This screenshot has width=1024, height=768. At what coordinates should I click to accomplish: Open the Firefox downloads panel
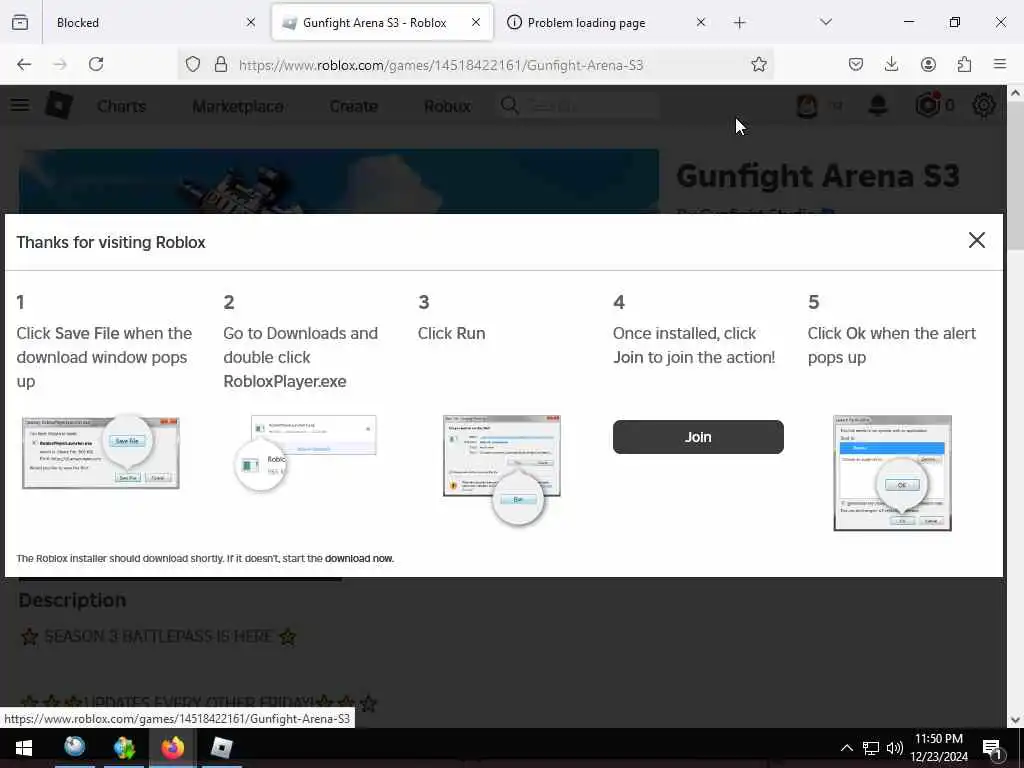[891, 64]
